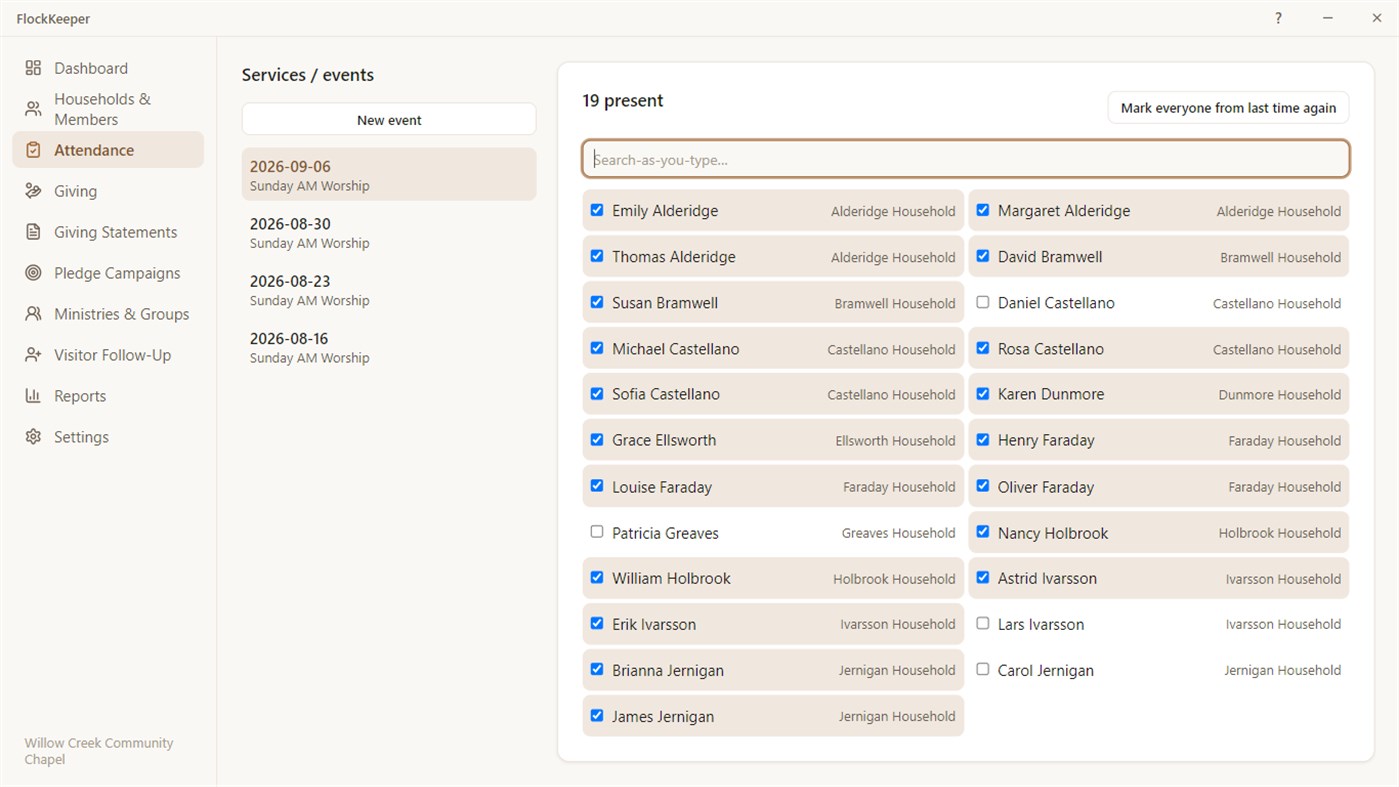Check Patricia Greaves attendance box
This screenshot has height=787, width=1399.
pyautogui.click(x=597, y=532)
